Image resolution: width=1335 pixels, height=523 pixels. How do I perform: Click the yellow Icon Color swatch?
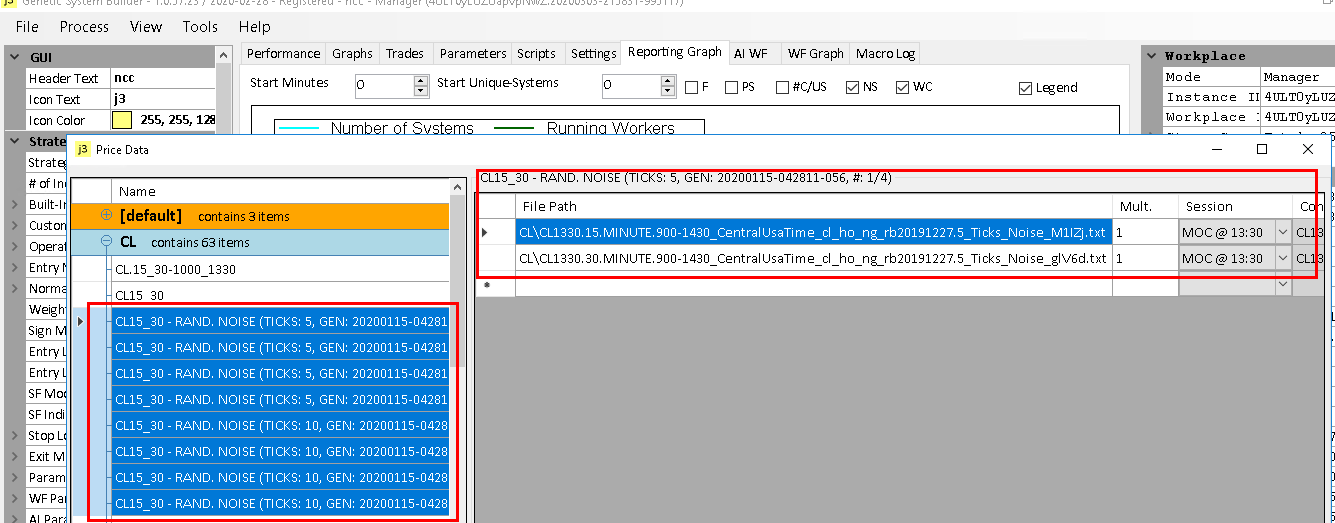(x=122, y=121)
